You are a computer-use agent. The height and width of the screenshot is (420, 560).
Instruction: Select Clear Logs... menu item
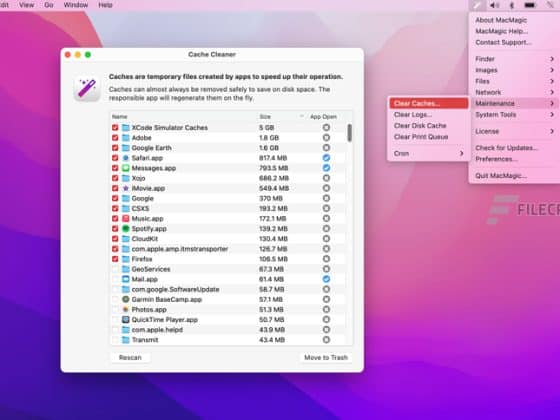coord(428,115)
